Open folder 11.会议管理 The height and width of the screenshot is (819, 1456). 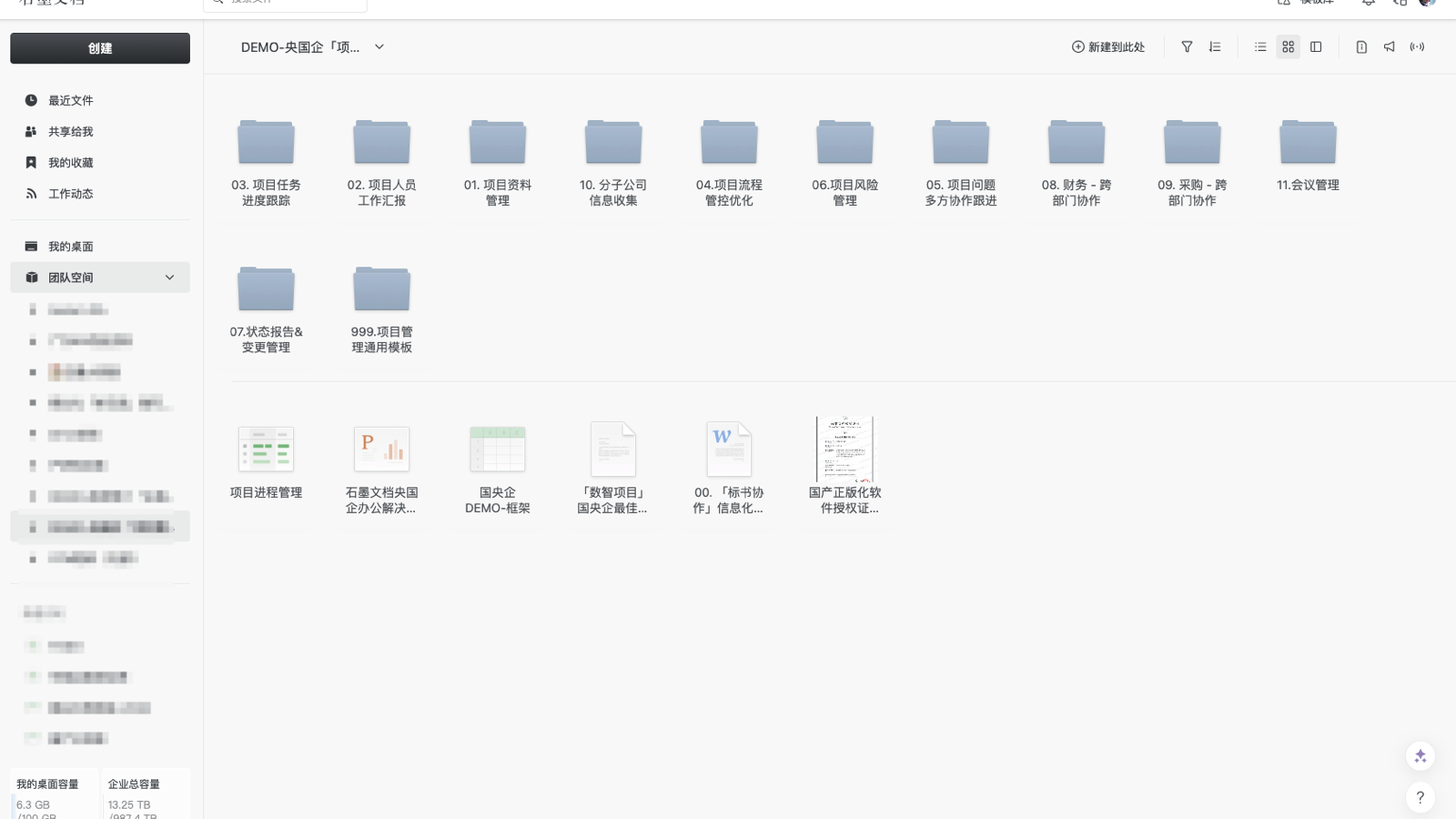coord(1308,156)
